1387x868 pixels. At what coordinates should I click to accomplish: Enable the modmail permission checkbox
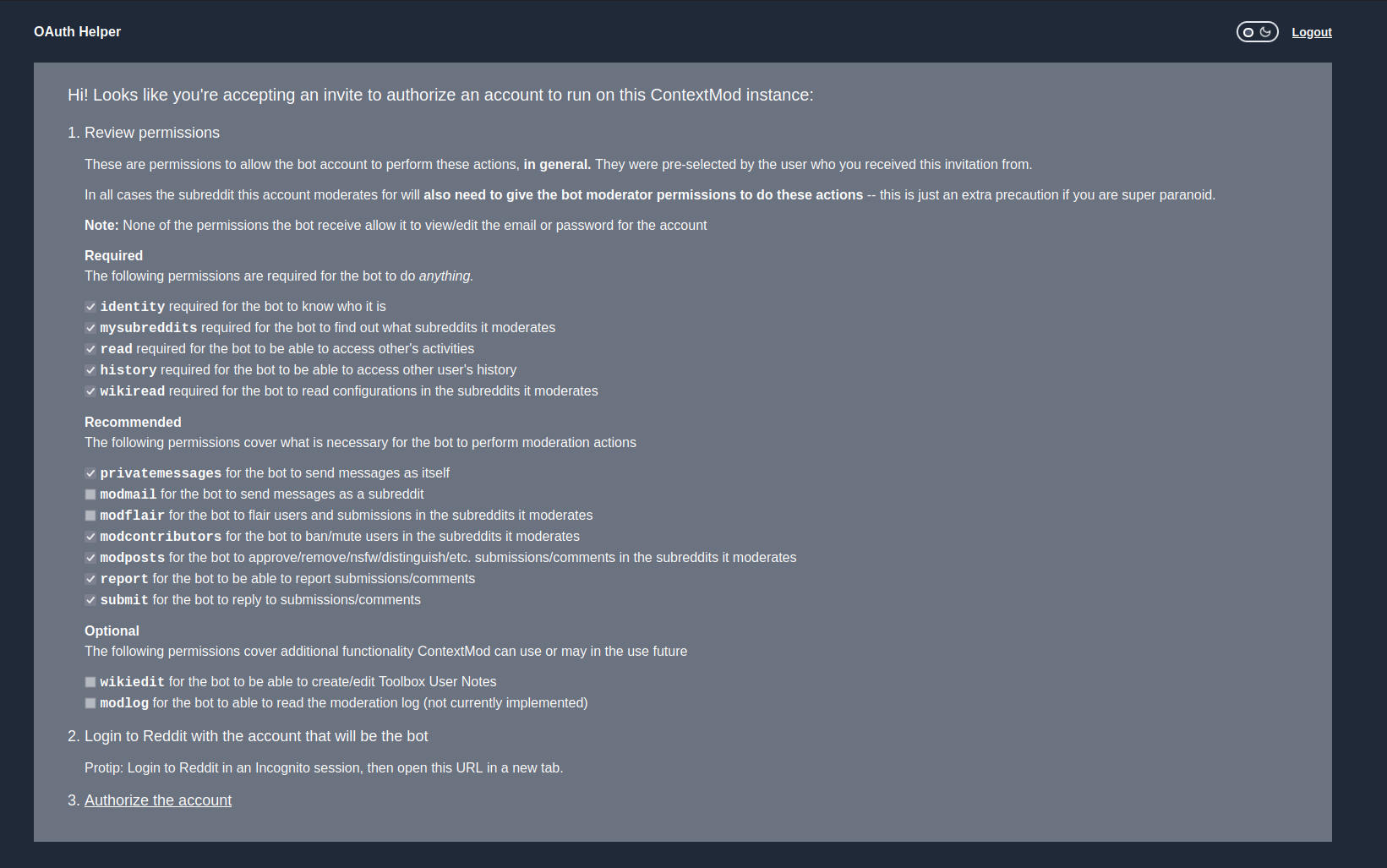[90, 494]
